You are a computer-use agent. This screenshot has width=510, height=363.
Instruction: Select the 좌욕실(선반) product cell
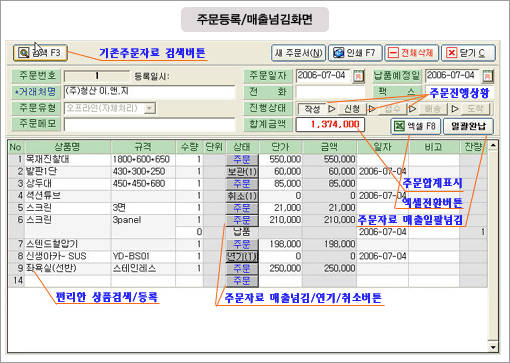(68, 268)
